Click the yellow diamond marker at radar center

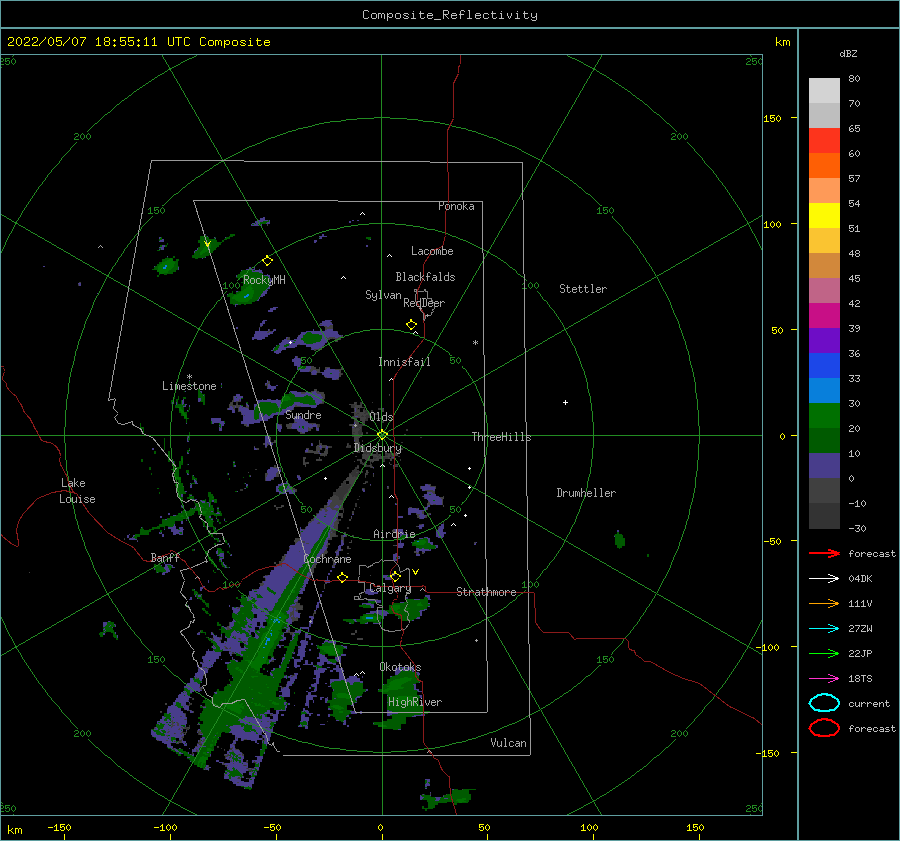click(382, 435)
